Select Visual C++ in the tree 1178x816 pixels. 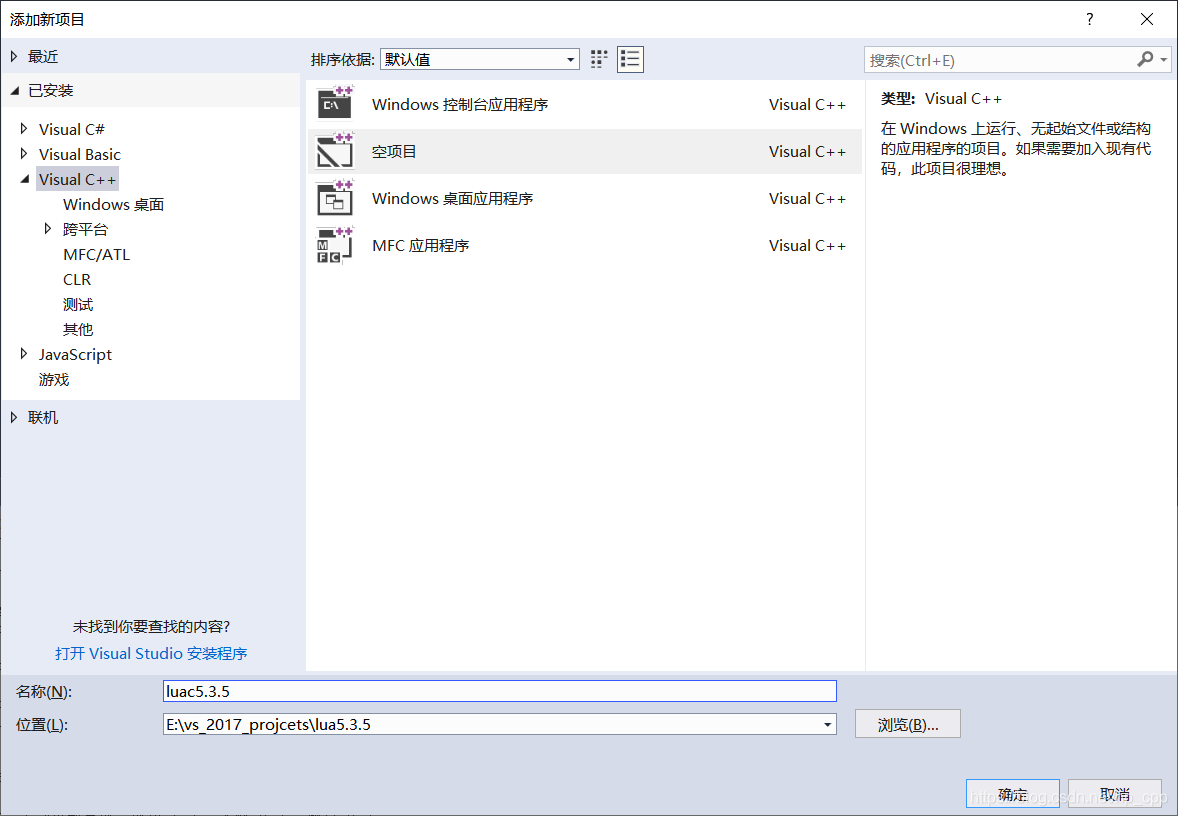tap(77, 180)
